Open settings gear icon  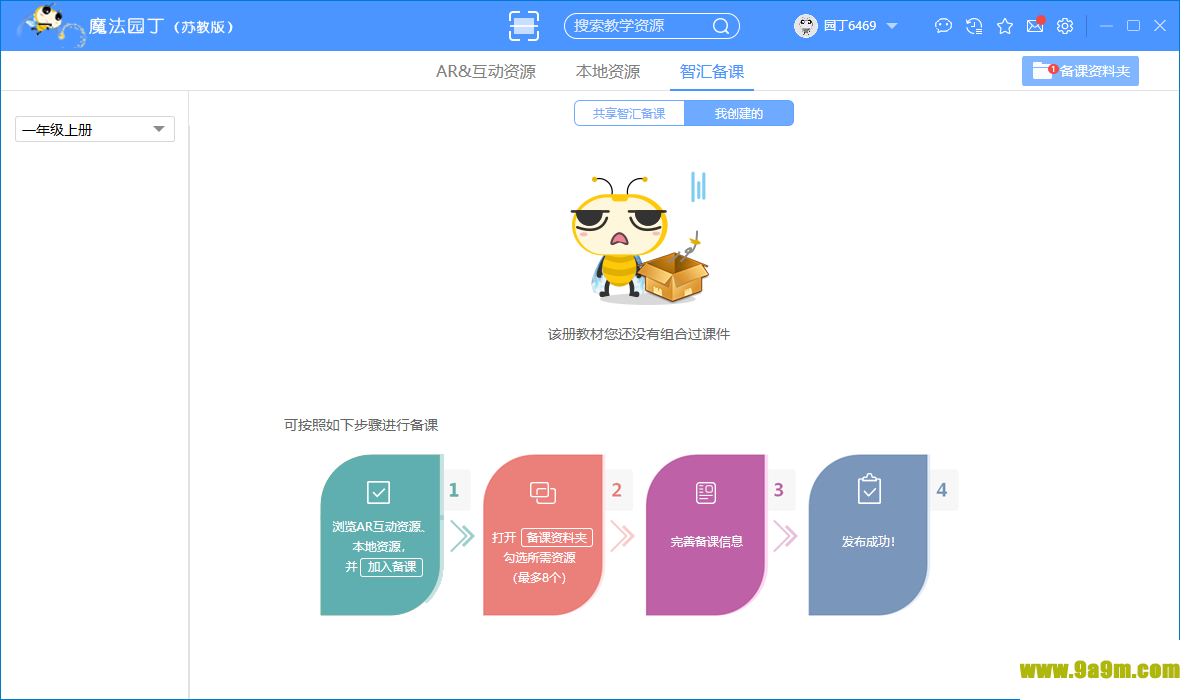(1065, 26)
